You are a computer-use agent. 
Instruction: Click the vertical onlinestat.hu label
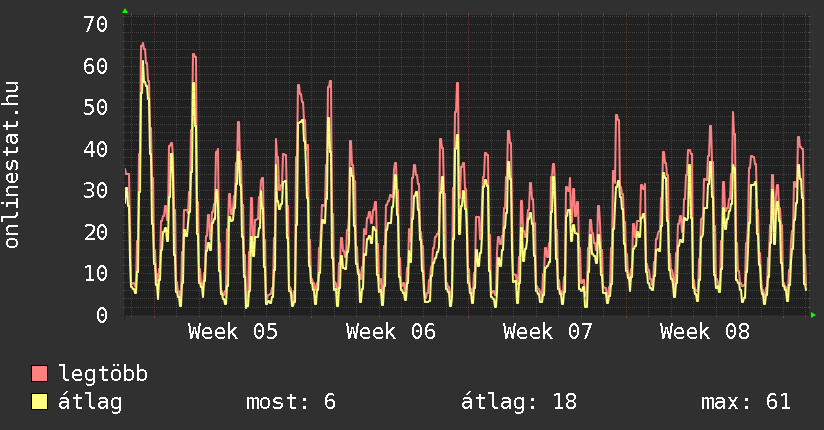pos(12,165)
